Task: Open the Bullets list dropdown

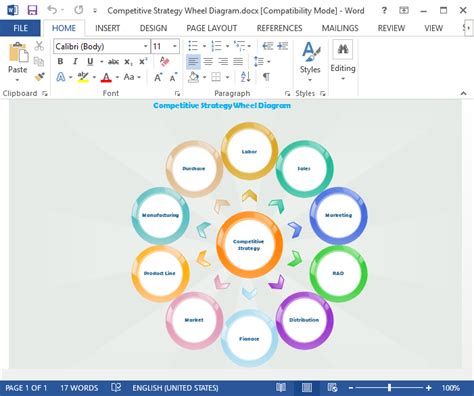Action: coord(204,46)
